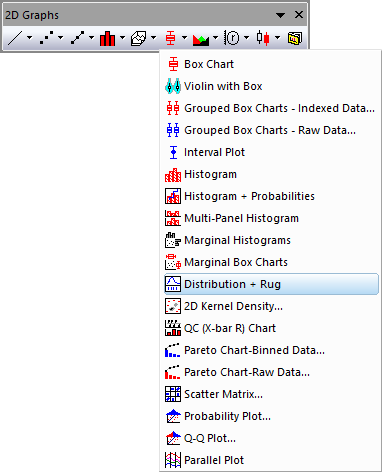Open dropdown arrow beside Column chart icon
This screenshot has height=472, width=382.
pos(123,38)
